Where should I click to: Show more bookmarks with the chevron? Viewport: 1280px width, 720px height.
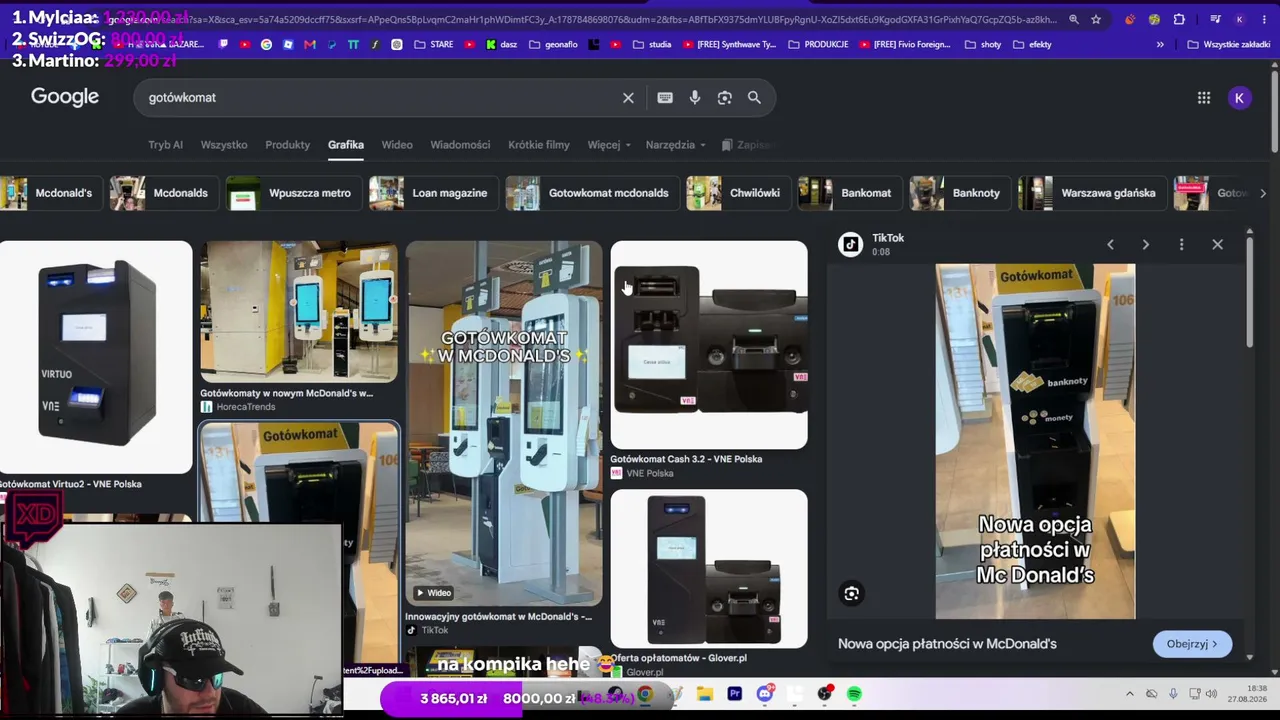[1160, 44]
